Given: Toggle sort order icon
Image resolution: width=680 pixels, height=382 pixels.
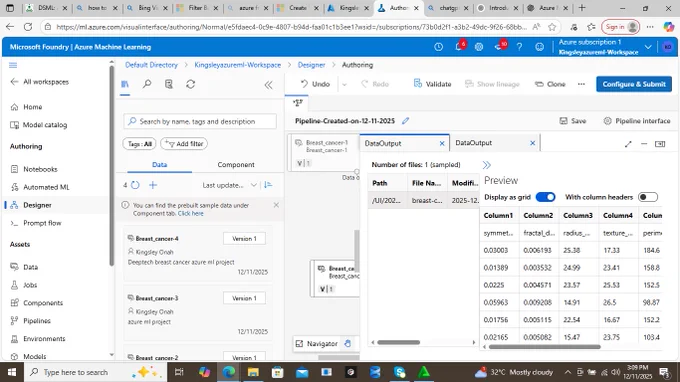Looking at the screenshot, I should coord(268,185).
